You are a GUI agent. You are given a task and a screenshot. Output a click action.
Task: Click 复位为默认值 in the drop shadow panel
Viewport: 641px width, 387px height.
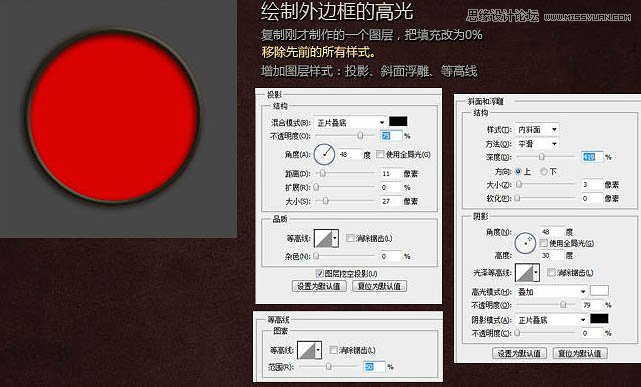tap(379, 286)
